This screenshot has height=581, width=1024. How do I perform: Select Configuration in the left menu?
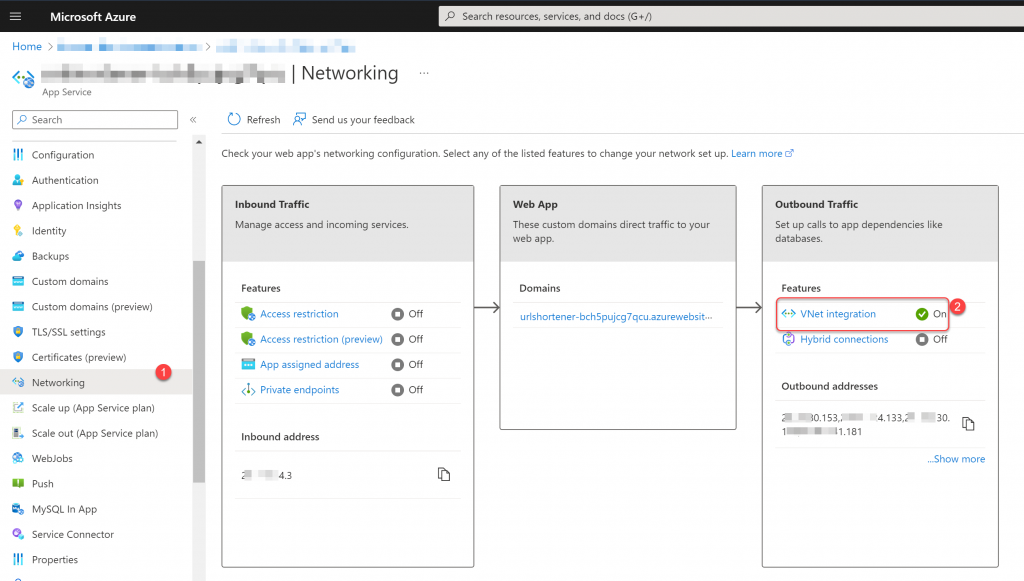click(x=63, y=155)
